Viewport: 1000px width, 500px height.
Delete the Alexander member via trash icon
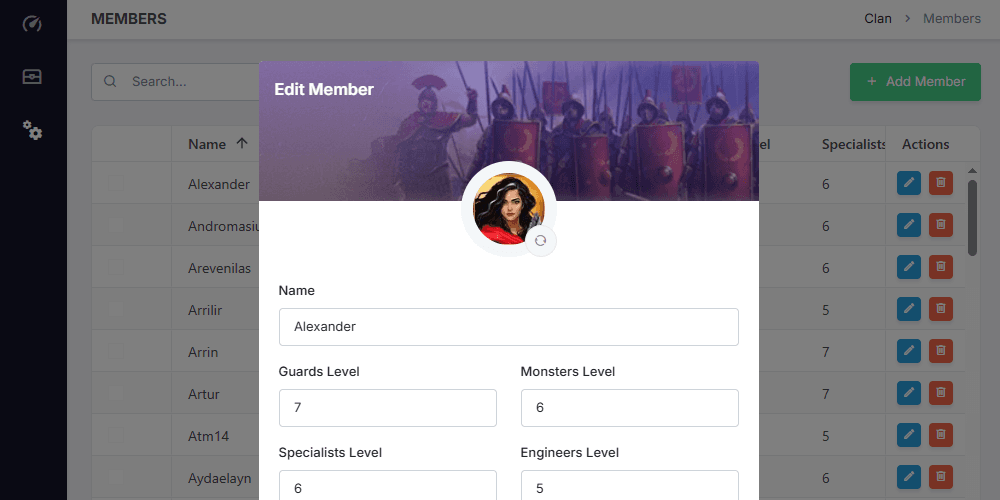pos(940,184)
